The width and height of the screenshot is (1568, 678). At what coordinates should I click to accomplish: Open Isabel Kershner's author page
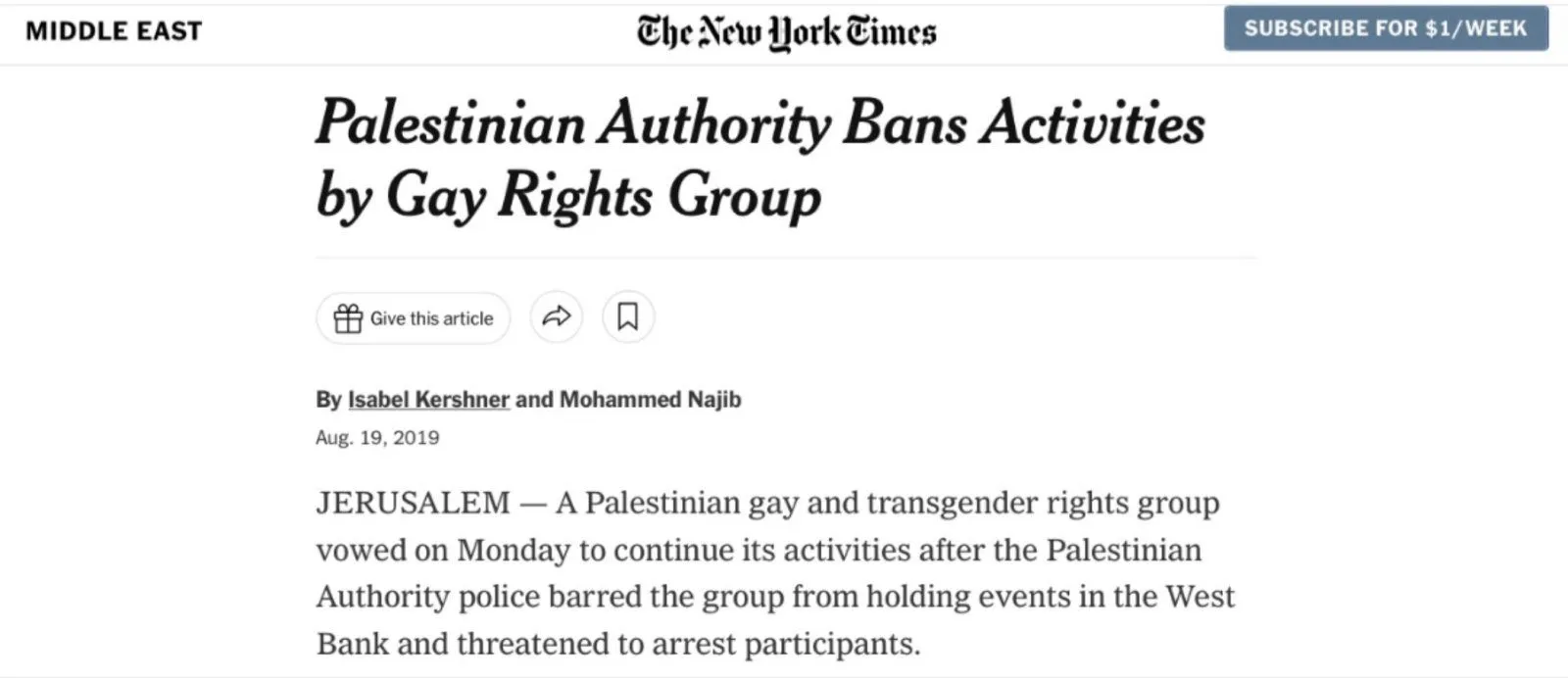(x=428, y=400)
